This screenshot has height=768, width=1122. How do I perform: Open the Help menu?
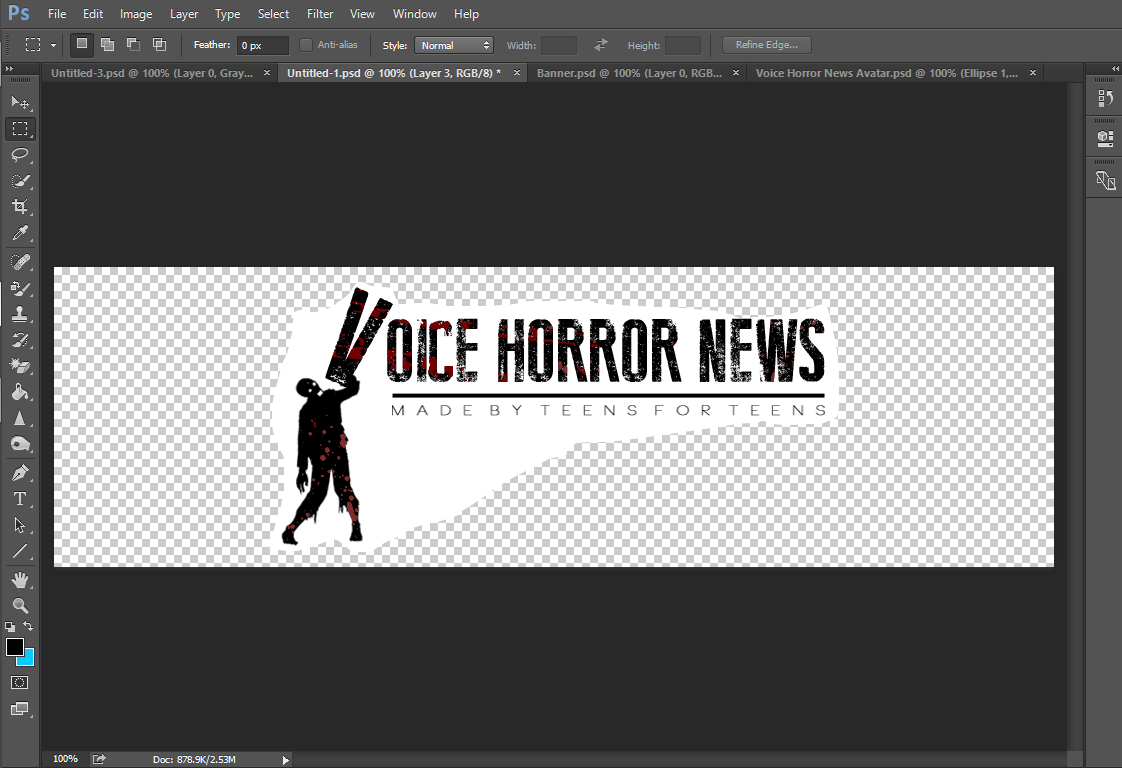click(467, 14)
